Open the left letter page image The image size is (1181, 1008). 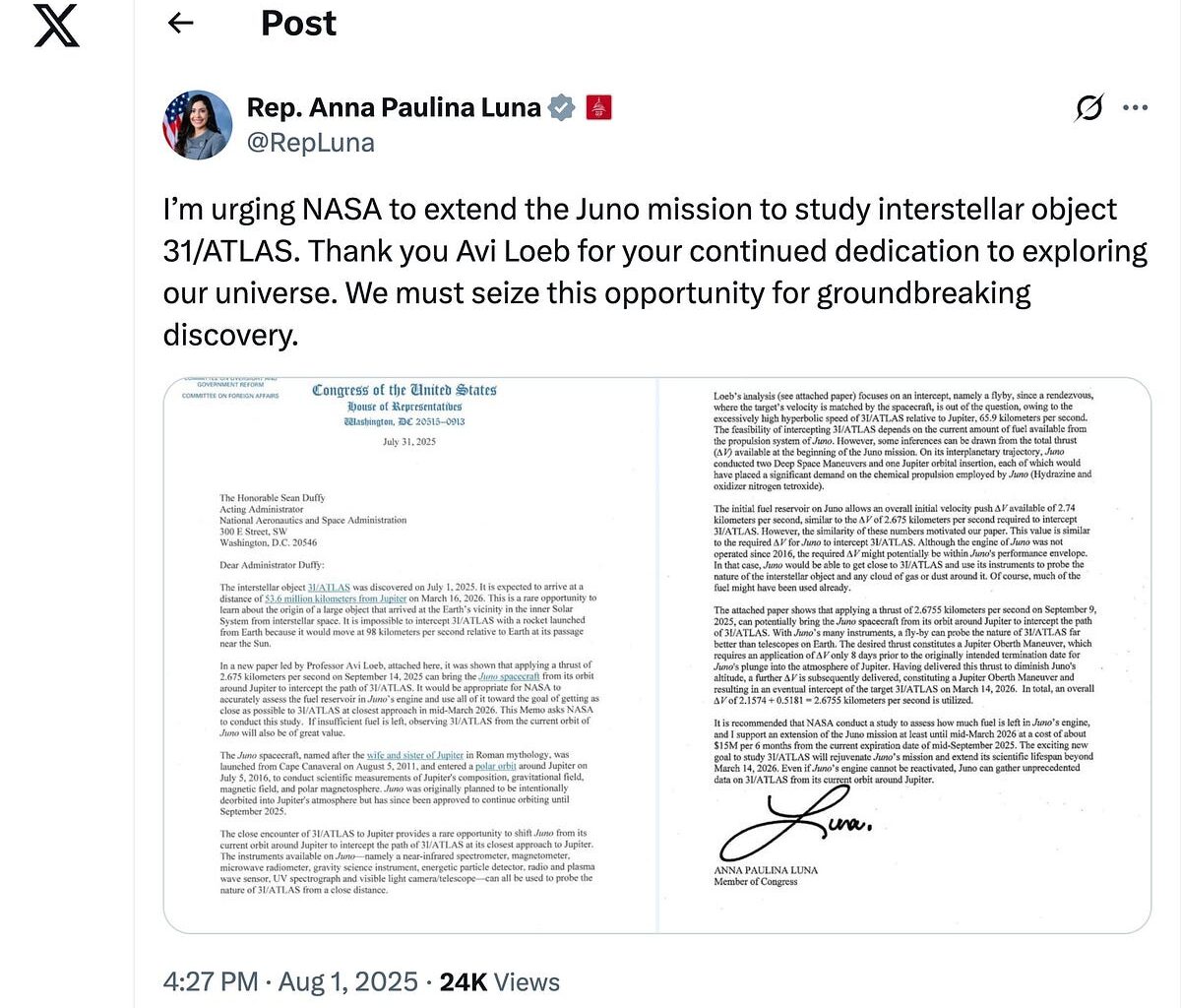point(410,655)
